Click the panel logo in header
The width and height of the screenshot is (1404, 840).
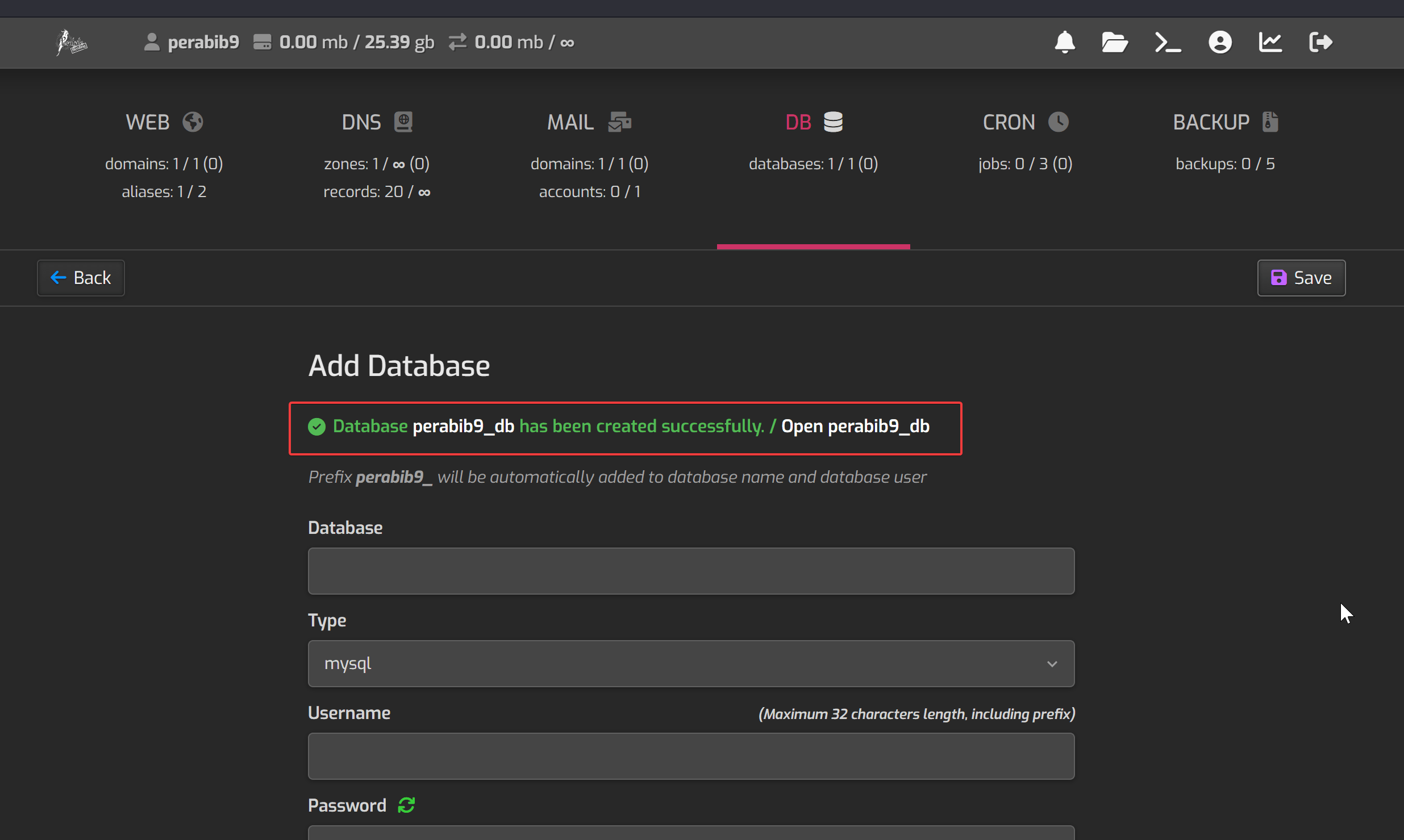pos(72,42)
